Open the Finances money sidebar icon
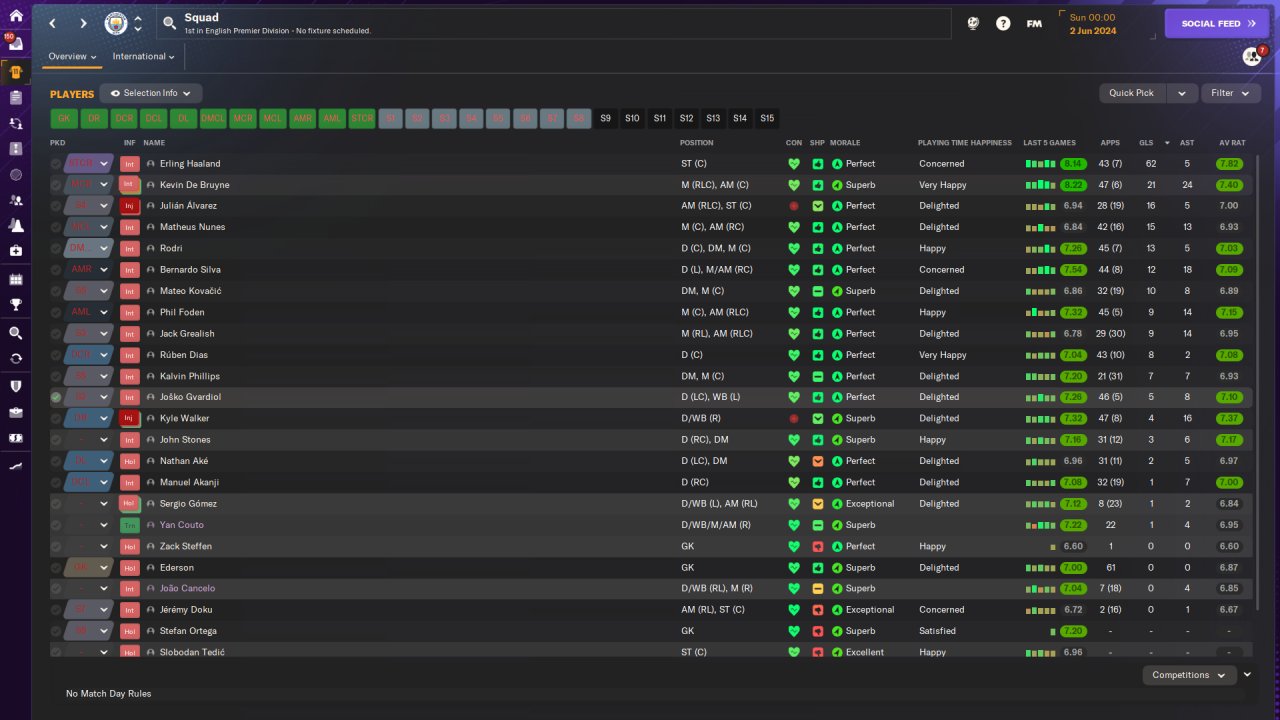 [15, 438]
